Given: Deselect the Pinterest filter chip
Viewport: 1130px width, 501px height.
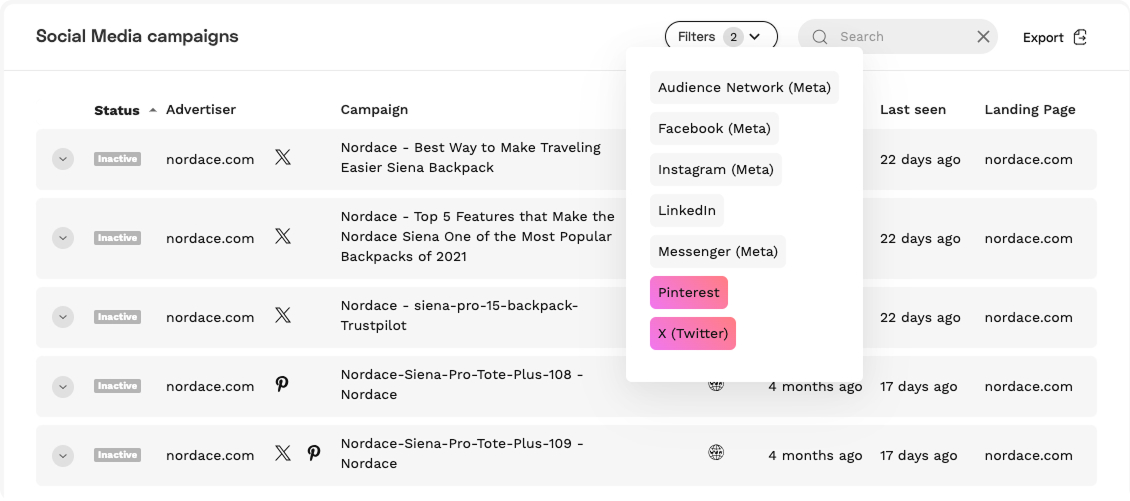Looking at the screenshot, I should [x=688, y=293].
